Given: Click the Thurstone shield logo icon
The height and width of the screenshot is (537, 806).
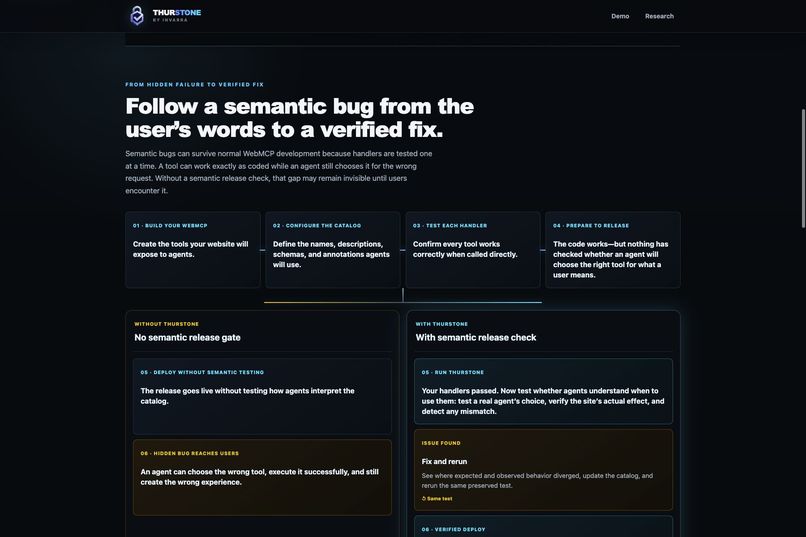Looking at the screenshot, I should coord(137,15).
